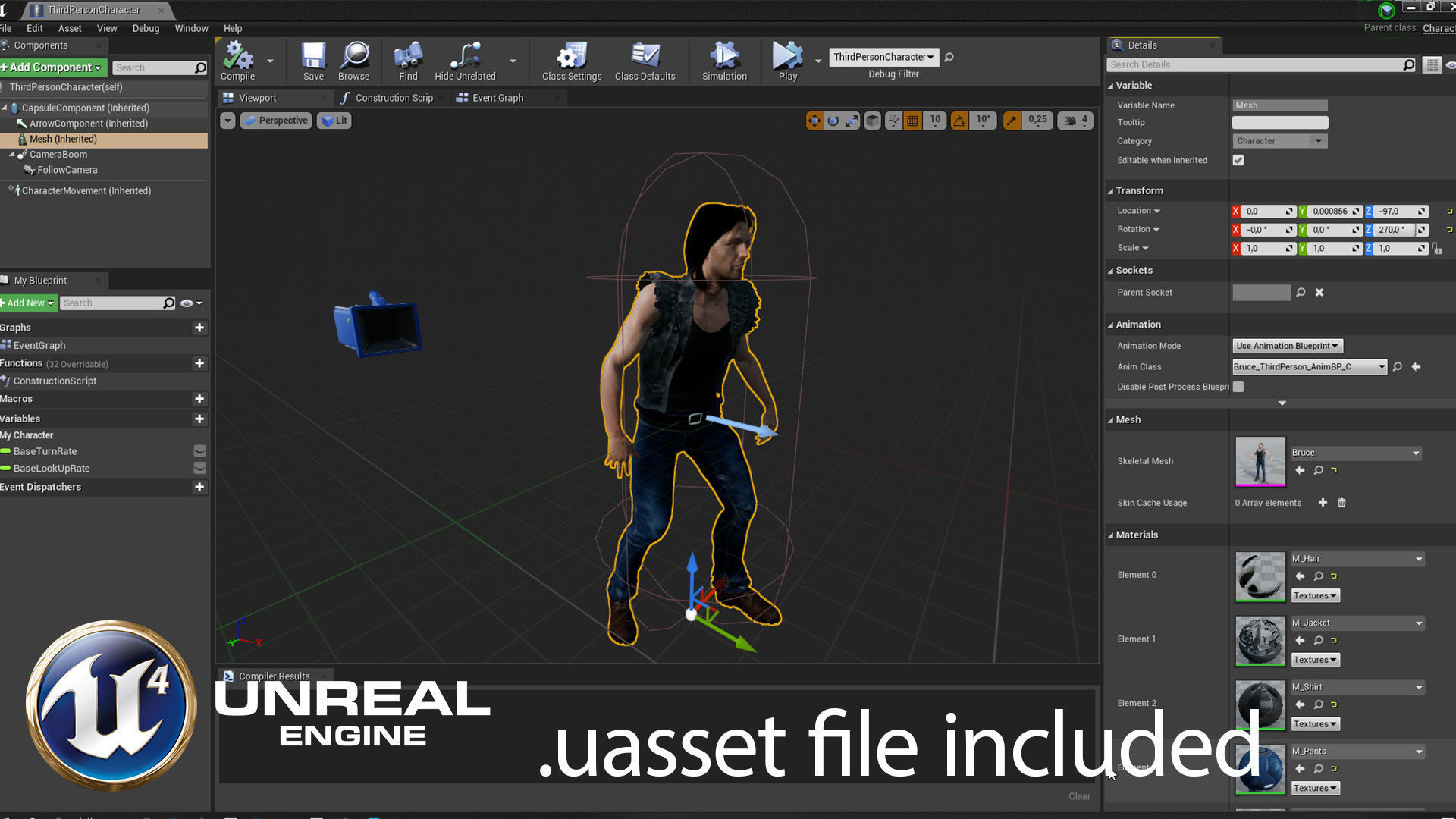Image resolution: width=1456 pixels, height=819 pixels.
Task: Delete all Skin Cache Usage elements
Action: pos(1341,503)
